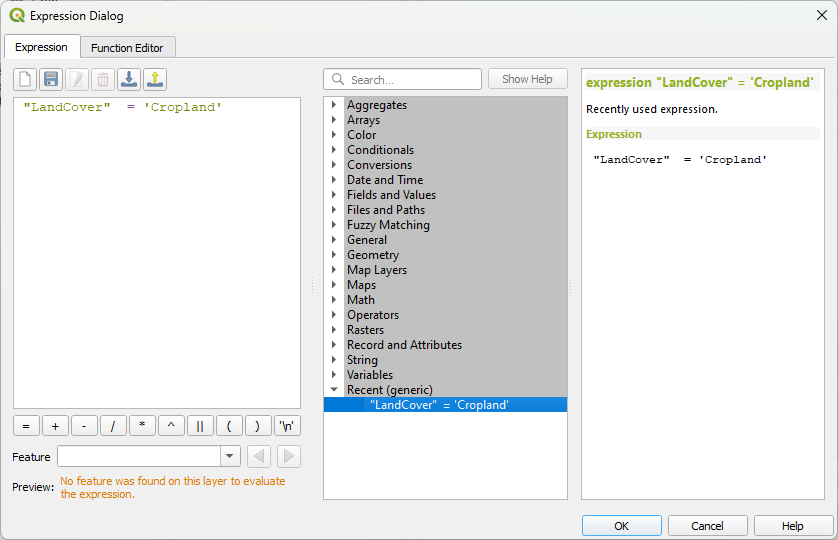Click the Export User Expressions icon
The image size is (838, 540).
click(x=155, y=79)
